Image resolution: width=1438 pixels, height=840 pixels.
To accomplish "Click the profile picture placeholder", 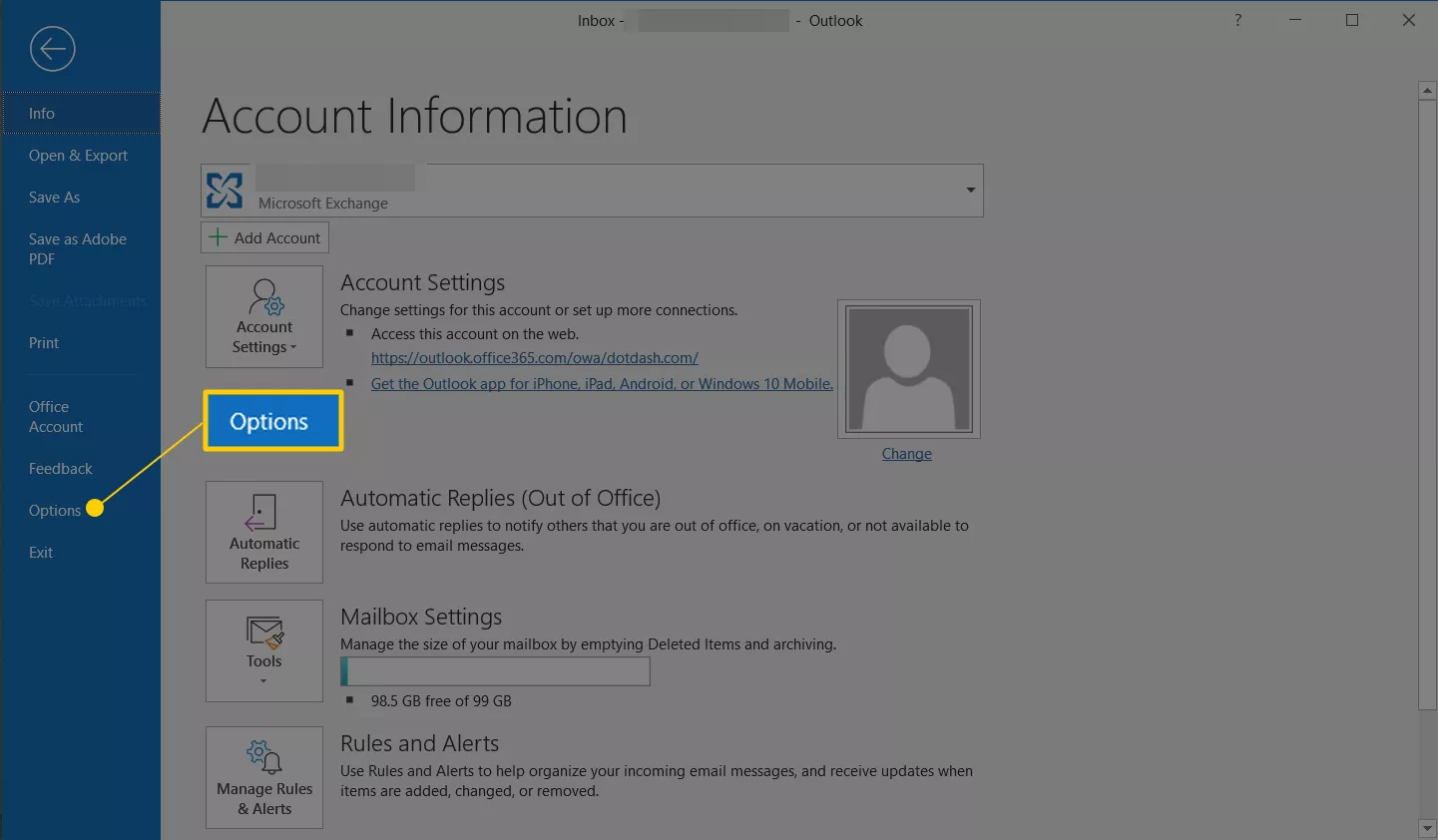I will 909,368.
